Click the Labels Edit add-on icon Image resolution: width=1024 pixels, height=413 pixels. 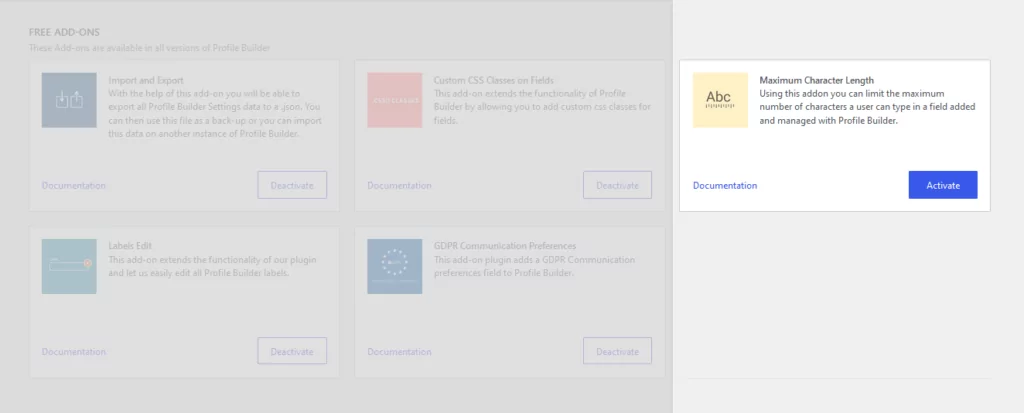(69, 266)
